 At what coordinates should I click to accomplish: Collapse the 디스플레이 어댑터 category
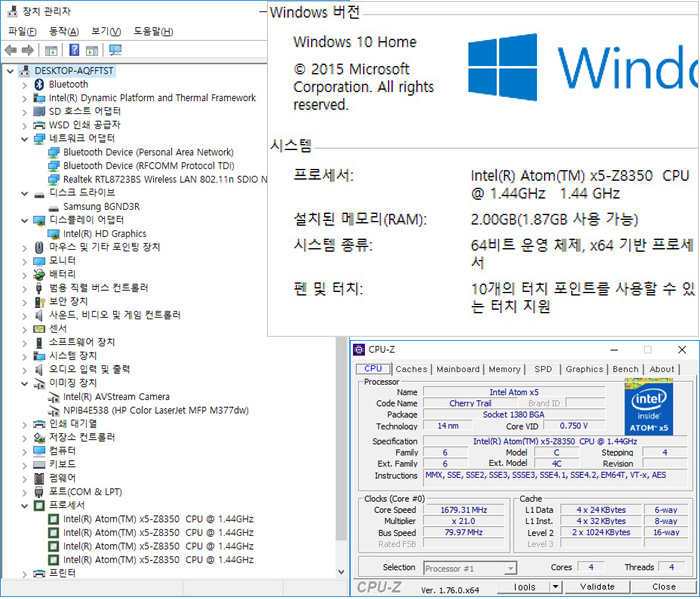point(25,220)
